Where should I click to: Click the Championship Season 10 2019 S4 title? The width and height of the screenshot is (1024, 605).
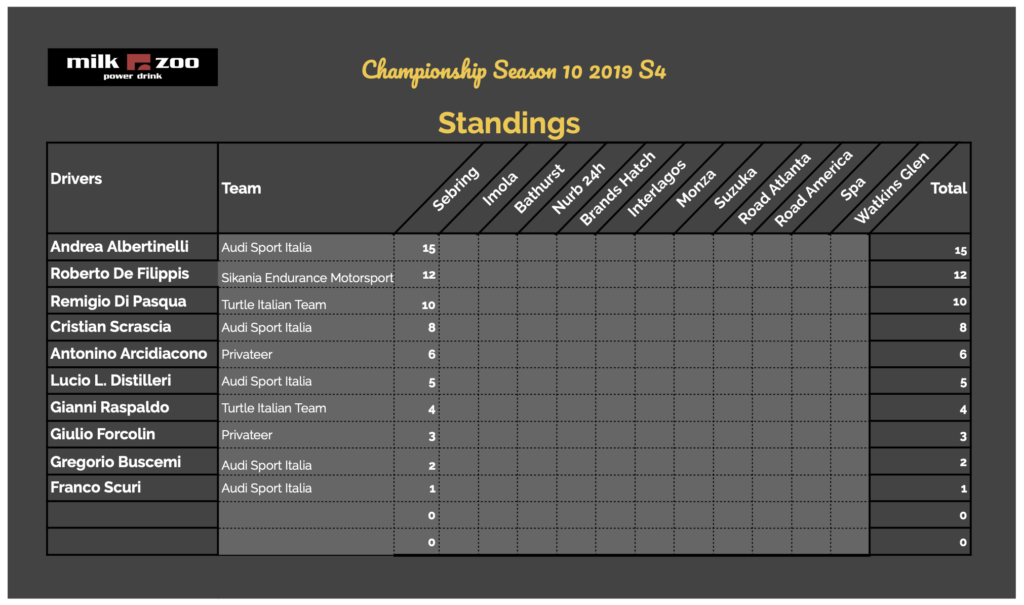point(514,71)
